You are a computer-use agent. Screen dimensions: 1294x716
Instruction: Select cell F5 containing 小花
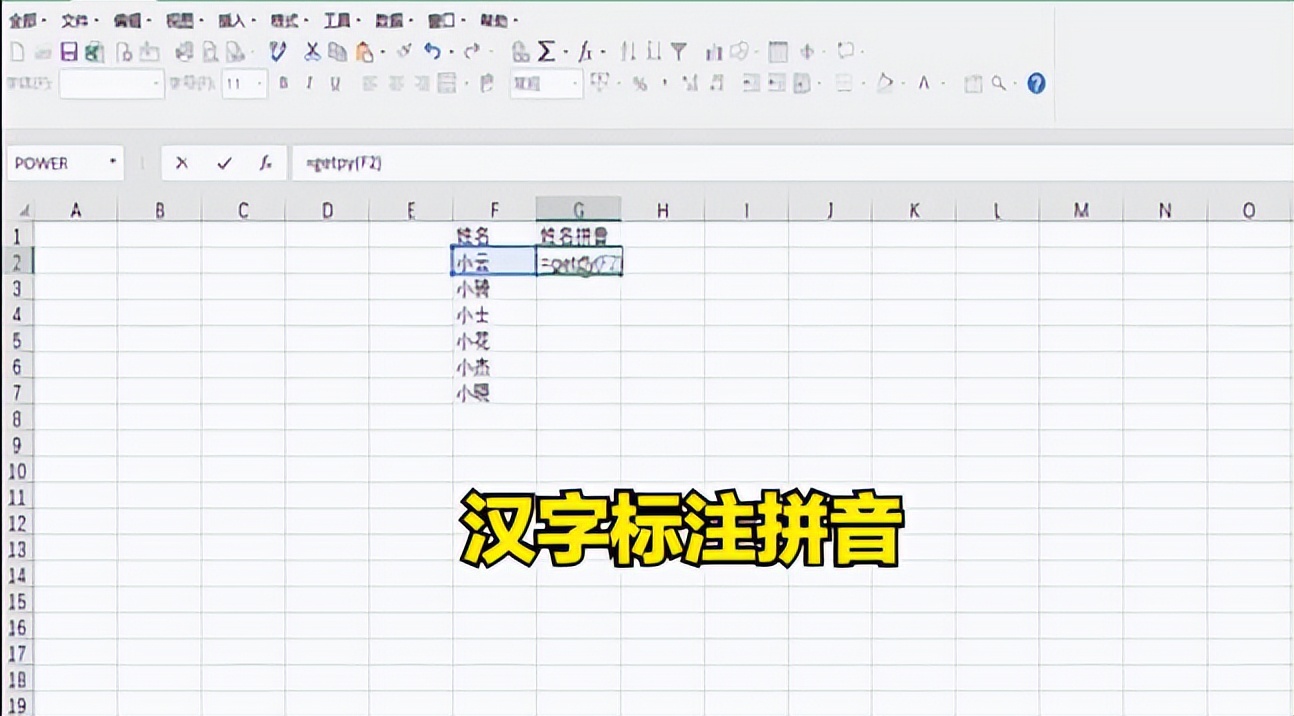[x=494, y=340]
